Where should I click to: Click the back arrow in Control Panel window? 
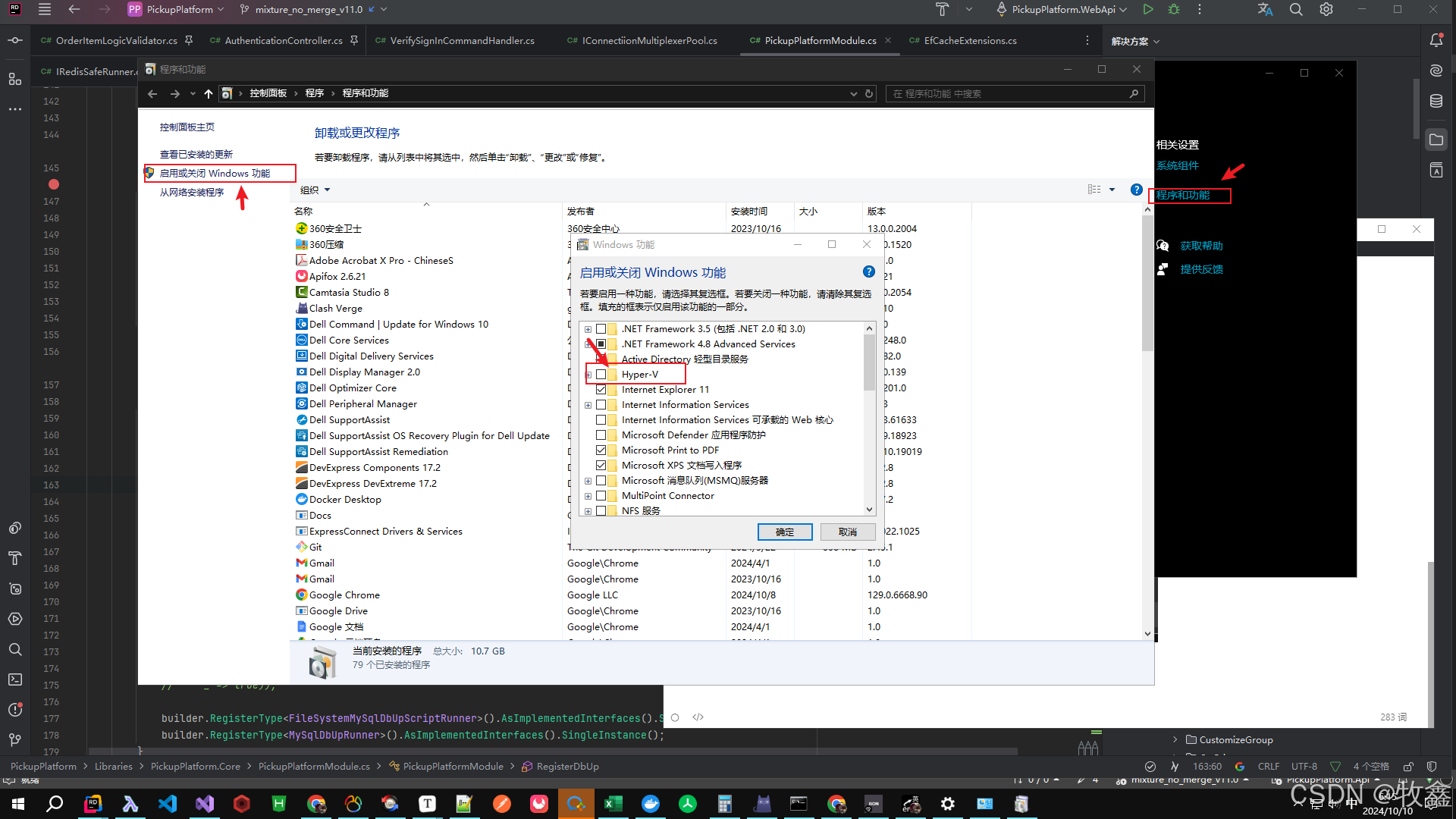(152, 93)
